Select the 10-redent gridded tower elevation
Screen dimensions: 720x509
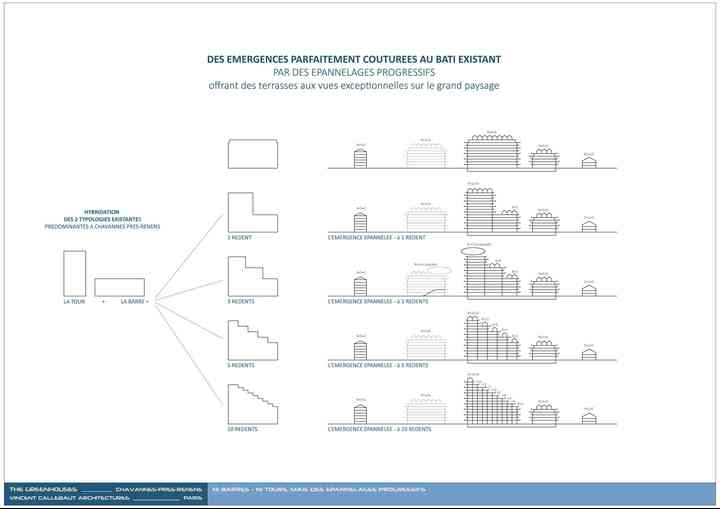pyautogui.click(x=487, y=402)
